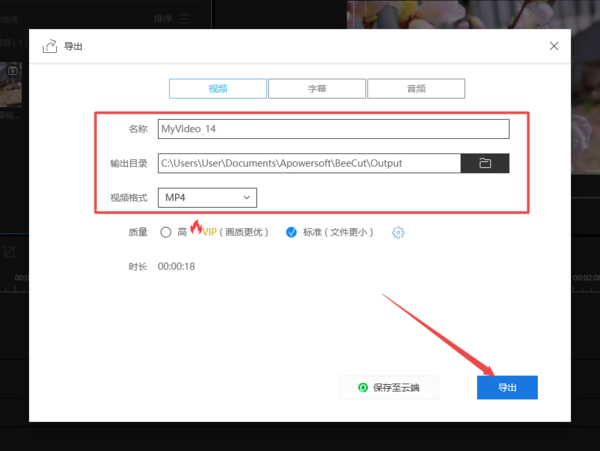600x451 pixels.
Task: Click the 时长 duration value 00:00:18
Action: [176, 266]
